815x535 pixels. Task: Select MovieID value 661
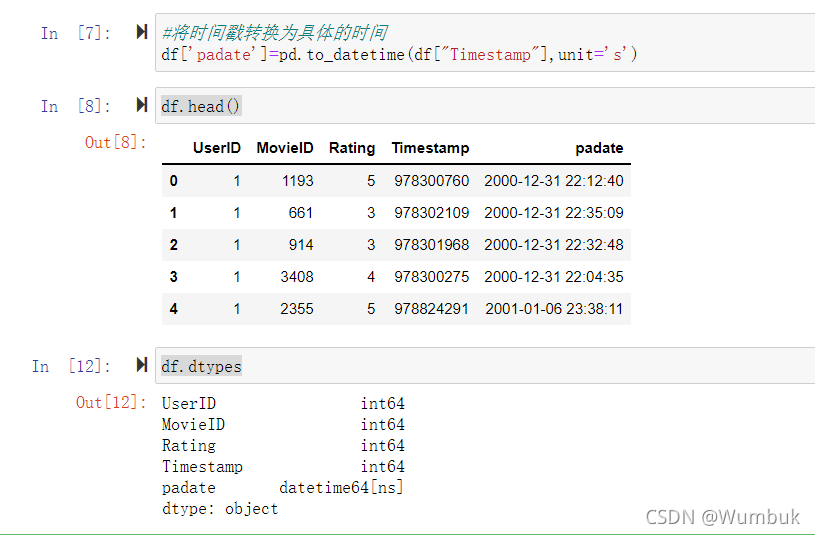click(301, 213)
